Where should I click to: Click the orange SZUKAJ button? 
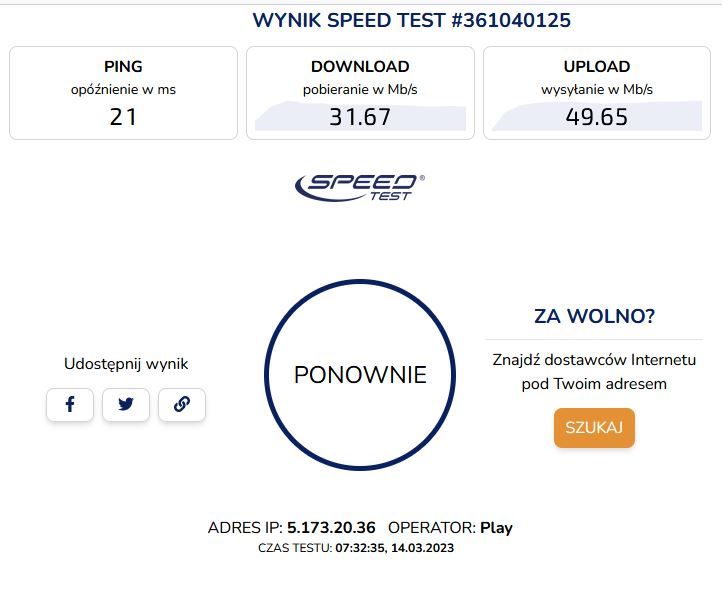(x=594, y=427)
